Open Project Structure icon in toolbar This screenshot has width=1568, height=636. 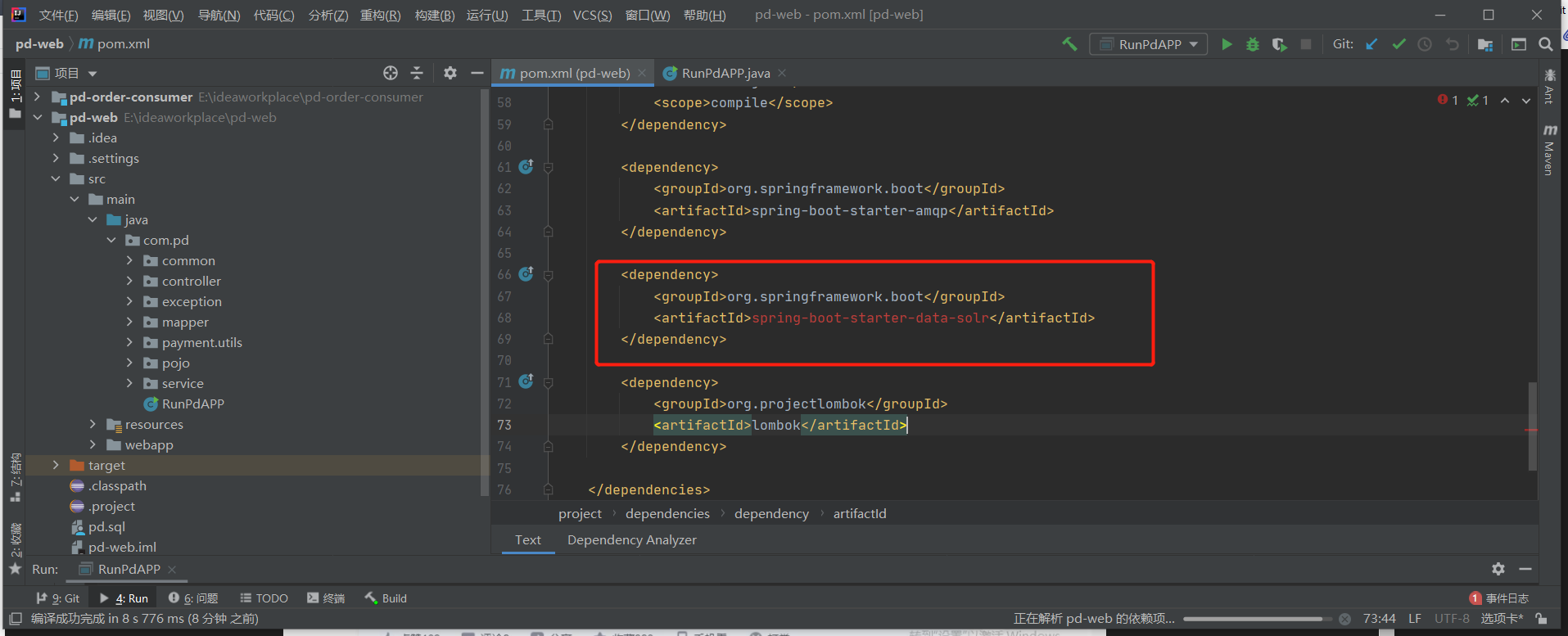tap(1485, 44)
